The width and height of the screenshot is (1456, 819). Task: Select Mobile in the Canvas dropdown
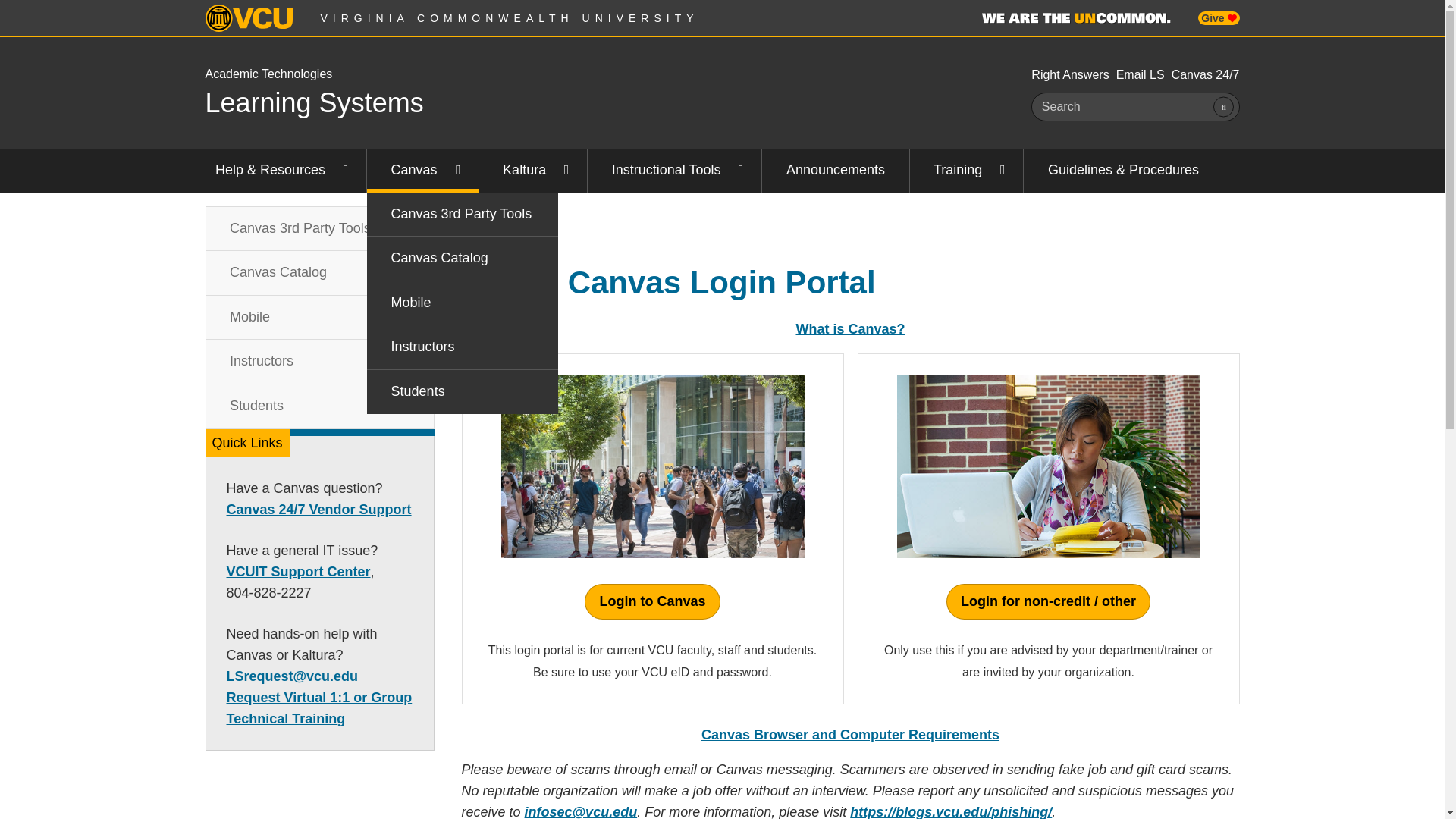tap(462, 303)
